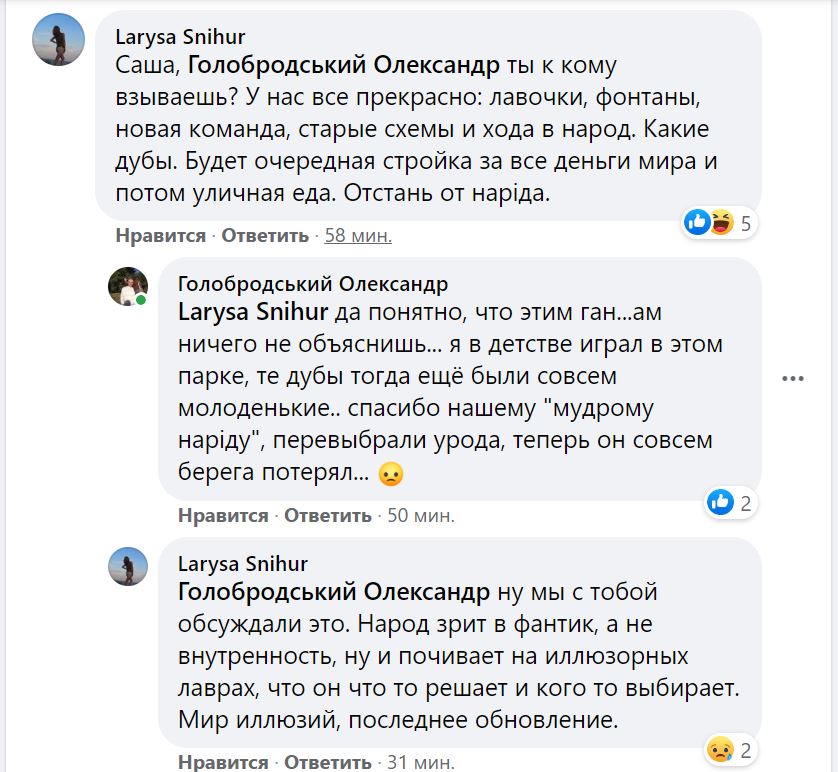Click the Larysa Snihur mention in second comment
The height and width of the screenshot is (772, 838).
tap(254, 311)
